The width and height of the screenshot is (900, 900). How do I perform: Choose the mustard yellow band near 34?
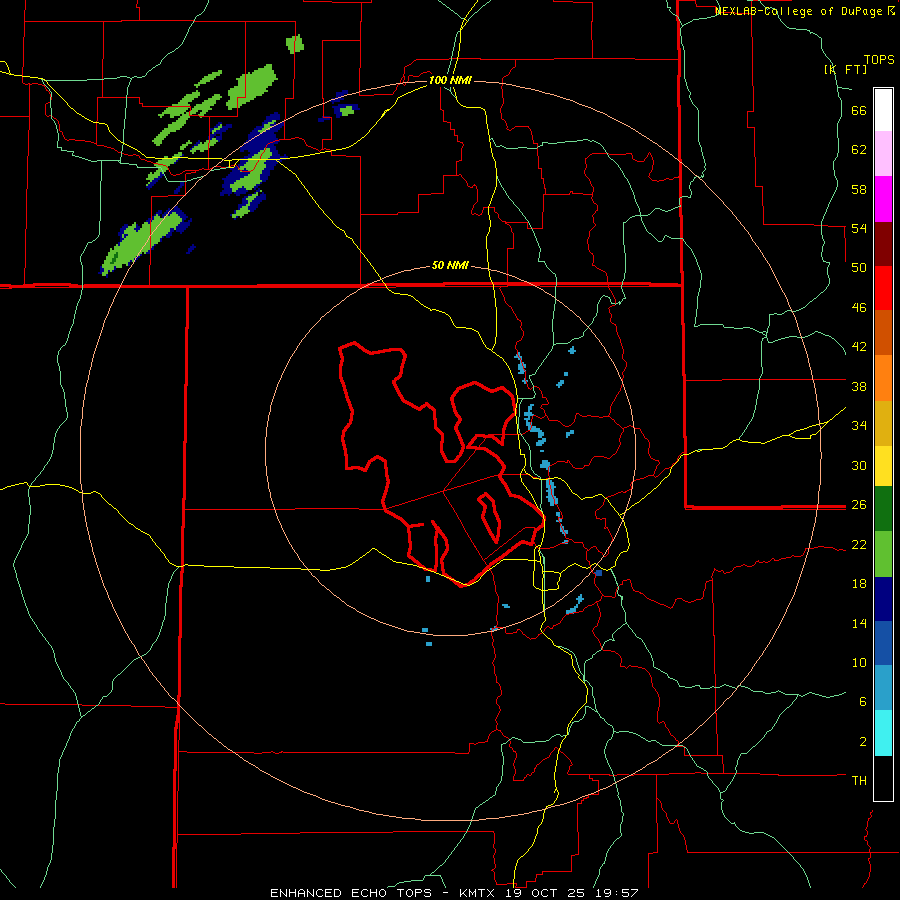[883, 423]
